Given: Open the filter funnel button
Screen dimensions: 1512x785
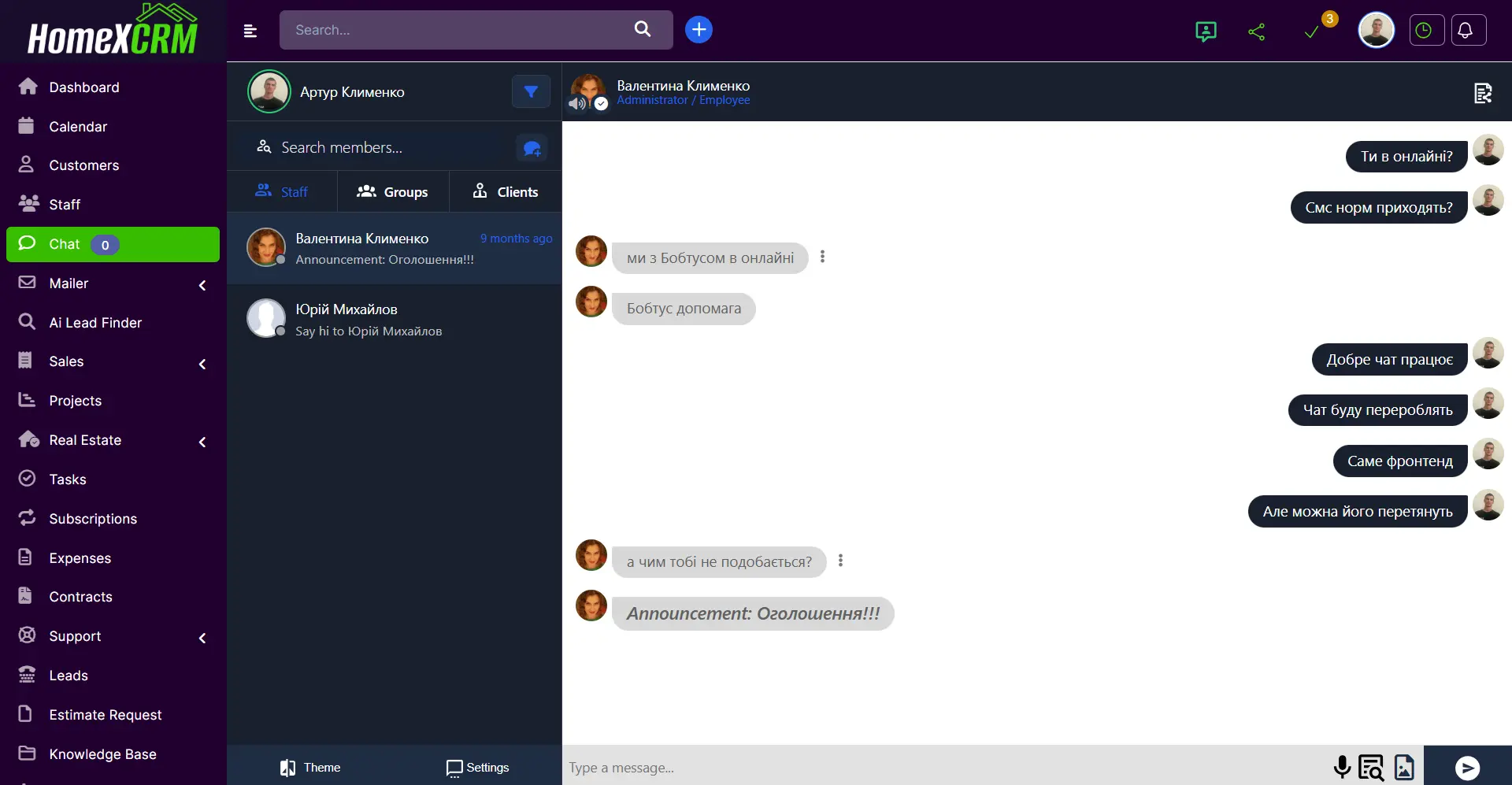Looking at the screenshot, I should tap(531, 92).
